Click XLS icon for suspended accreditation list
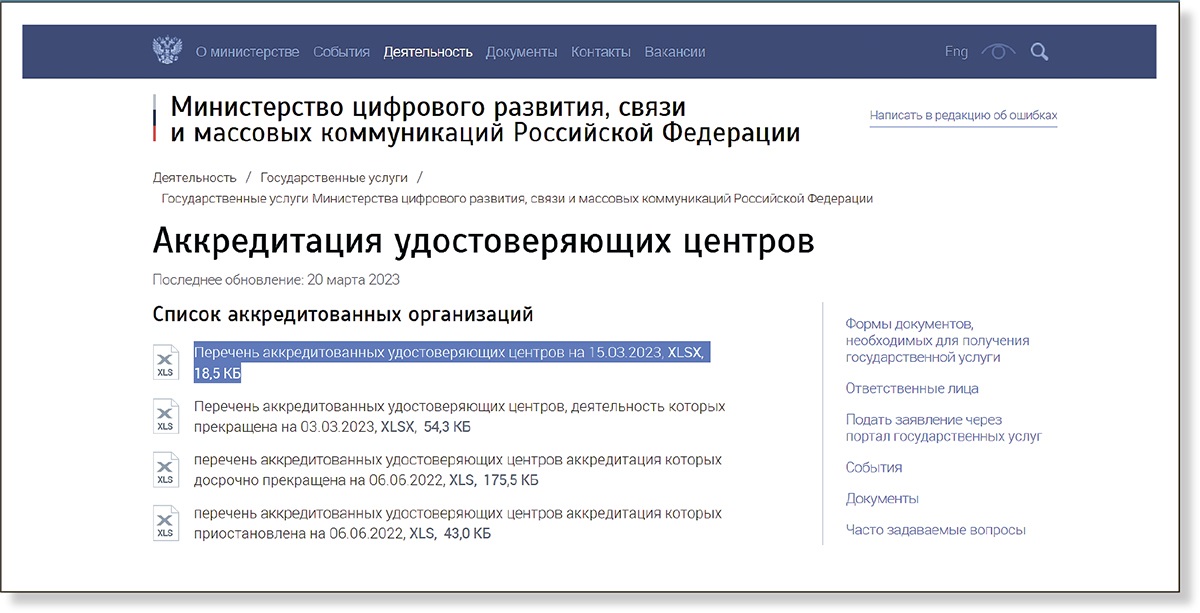 (x=165, y=523)
